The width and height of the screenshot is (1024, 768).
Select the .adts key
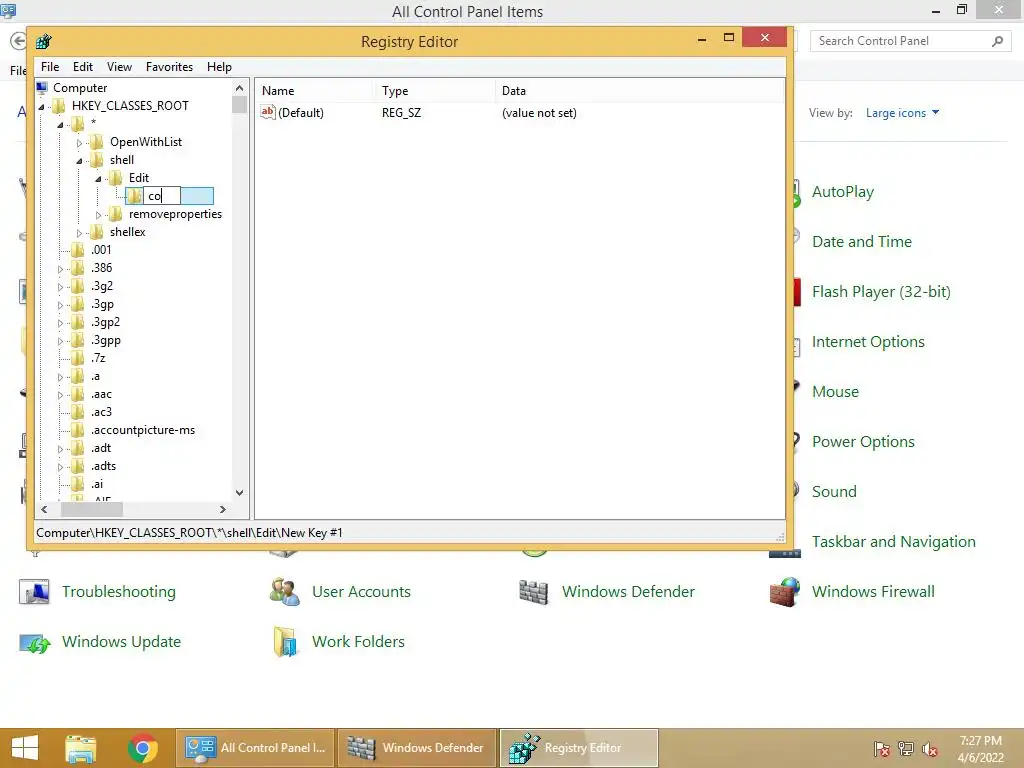pyautogui.click(x=104, y=466)
